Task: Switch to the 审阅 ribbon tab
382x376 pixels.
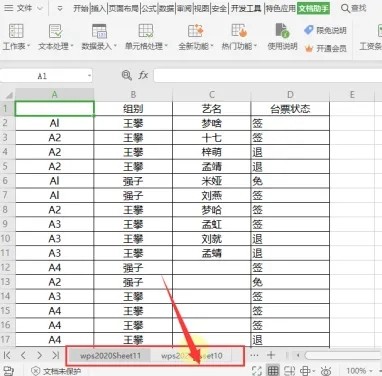Action: [x=184, y=8]
